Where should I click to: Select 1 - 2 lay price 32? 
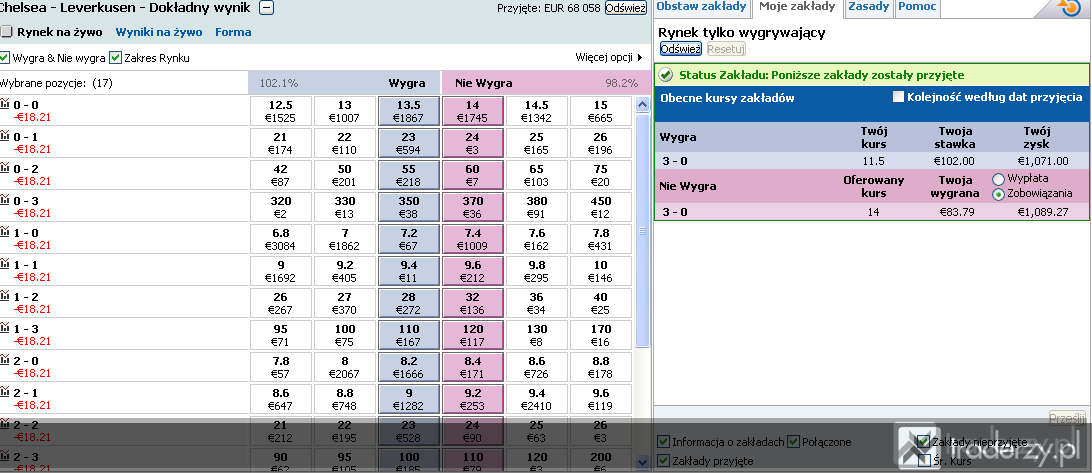(472, 304)
